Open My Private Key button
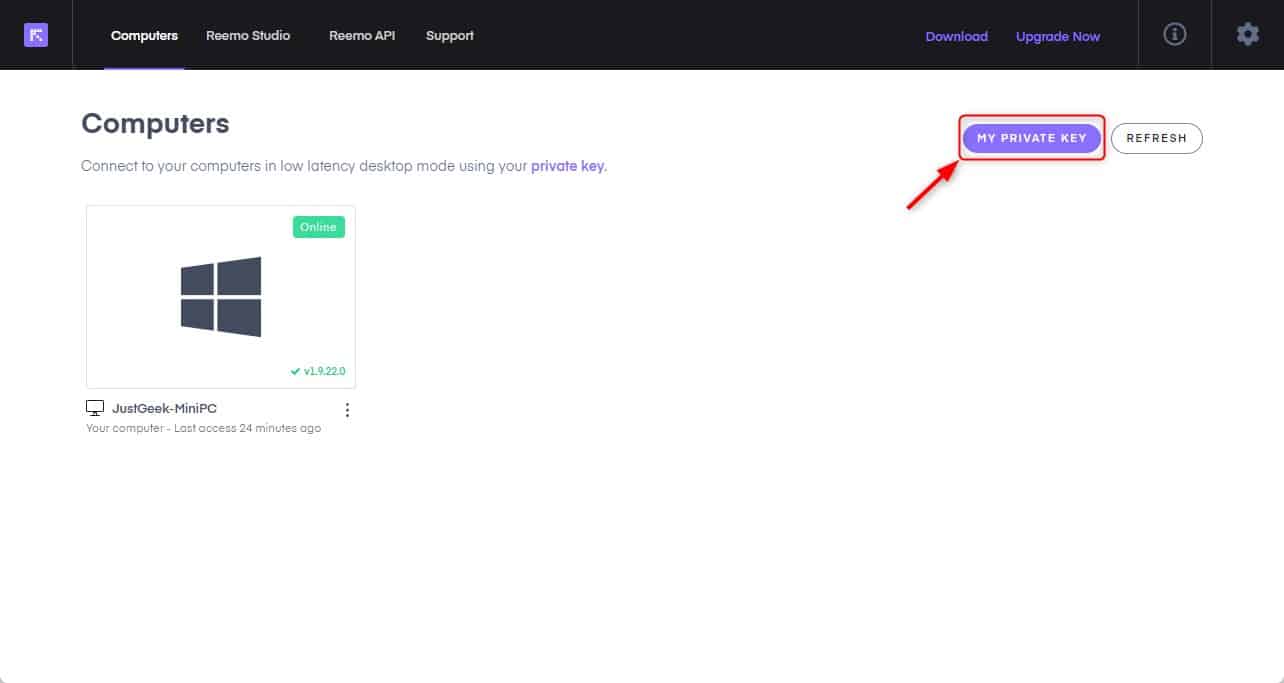The height and width of the screenshot is (683, 1284). 1032,138
